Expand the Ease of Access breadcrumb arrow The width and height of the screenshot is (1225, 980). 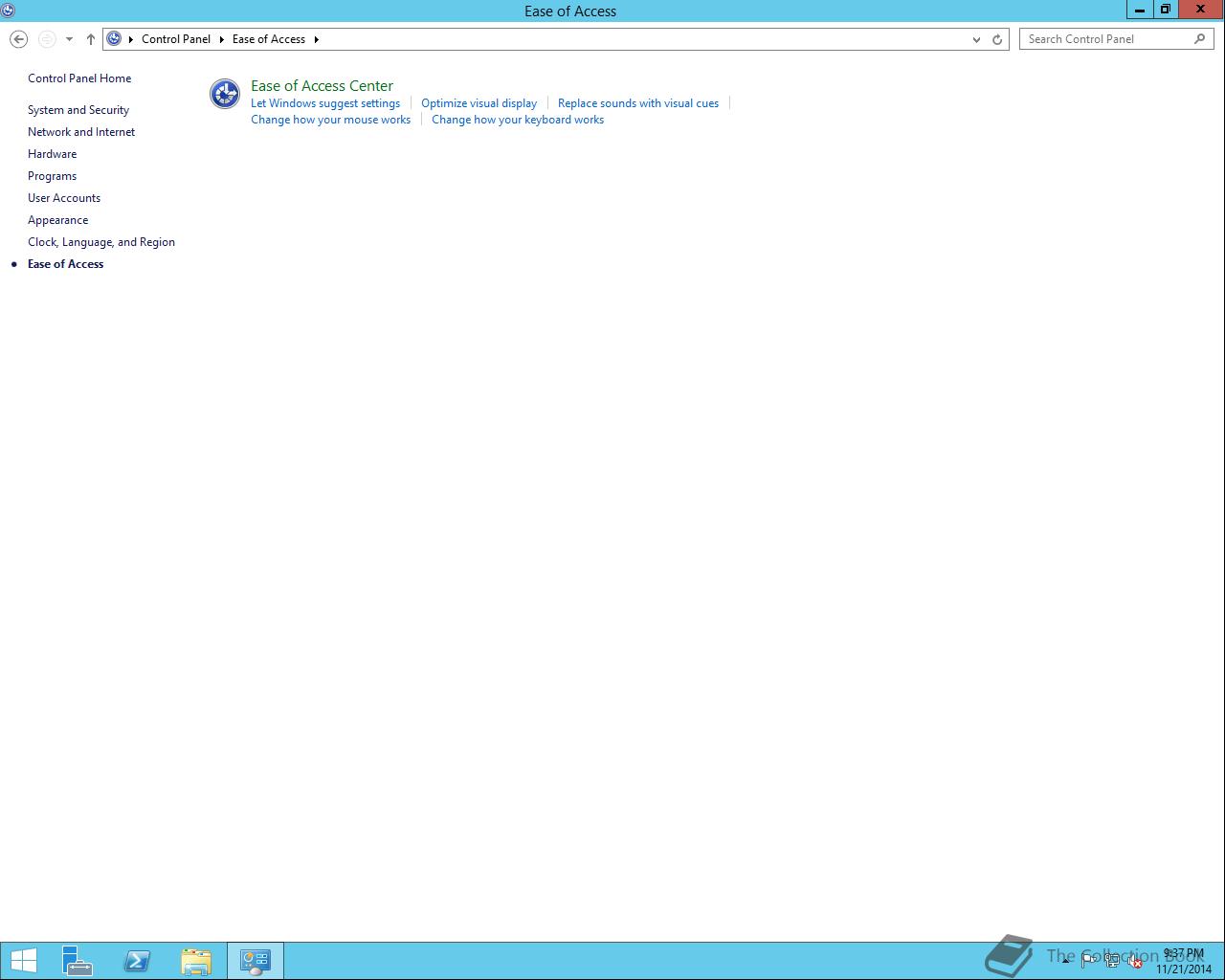click(316, 39)
